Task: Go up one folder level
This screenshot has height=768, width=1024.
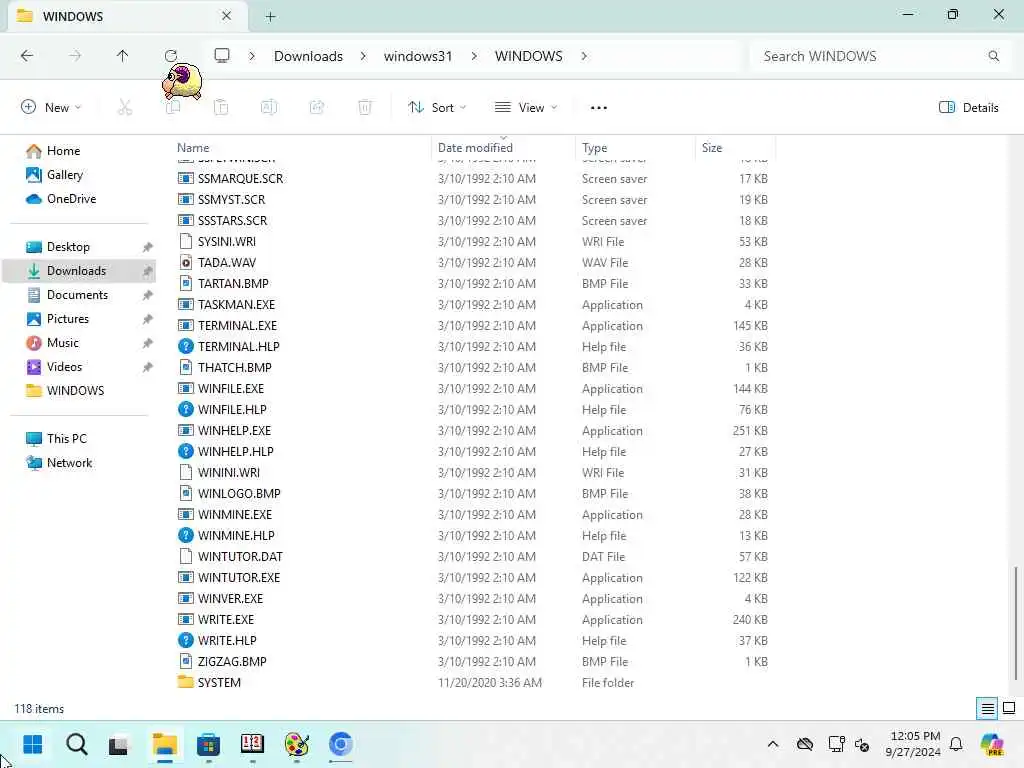Action: point(122,56)
